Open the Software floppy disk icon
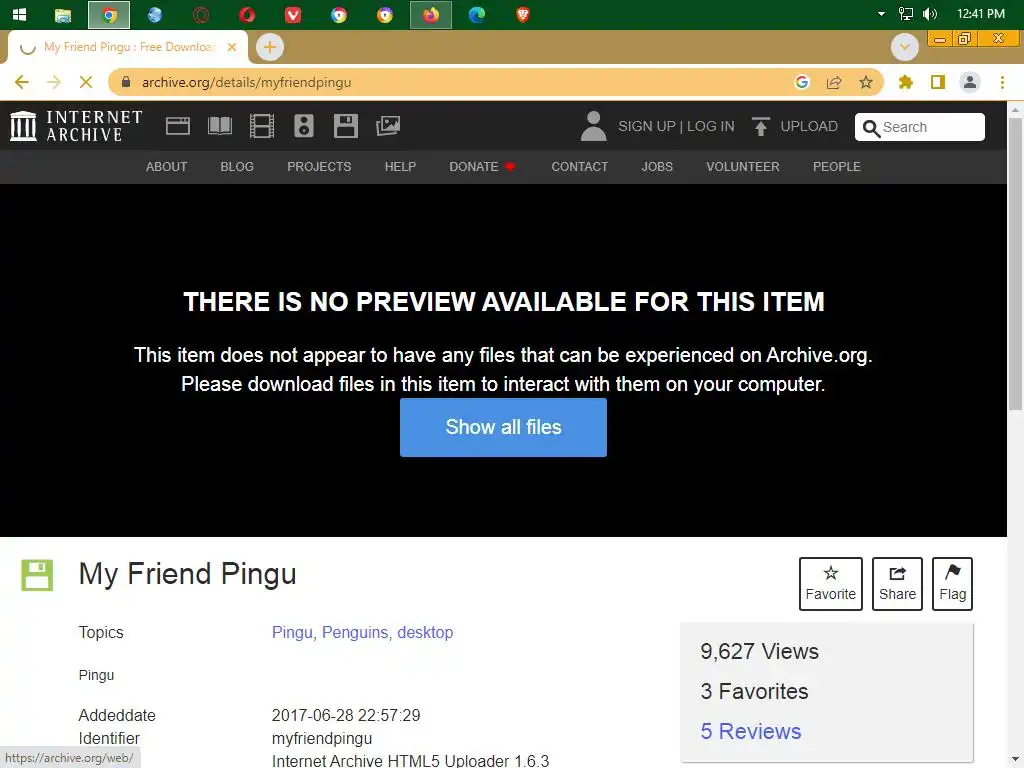The image size is (1024, 768). point(345,125)
